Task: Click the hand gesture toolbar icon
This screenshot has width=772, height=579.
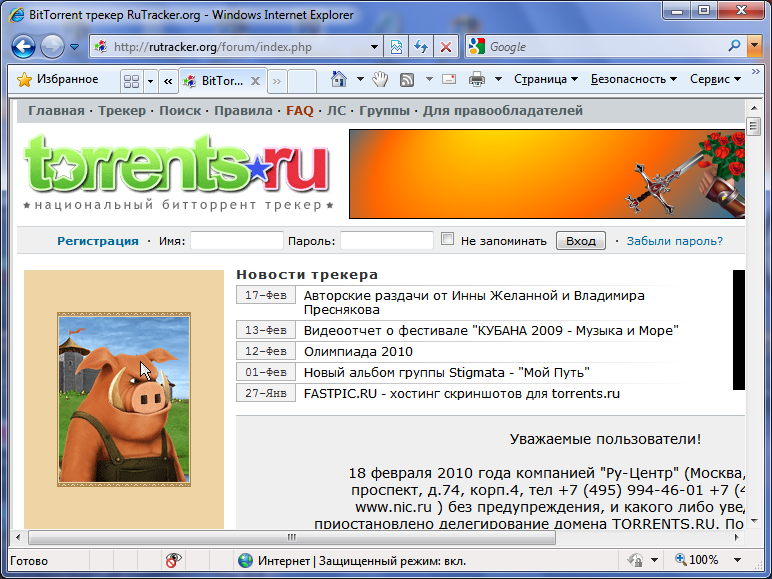Action: click(x=380, y=79)
